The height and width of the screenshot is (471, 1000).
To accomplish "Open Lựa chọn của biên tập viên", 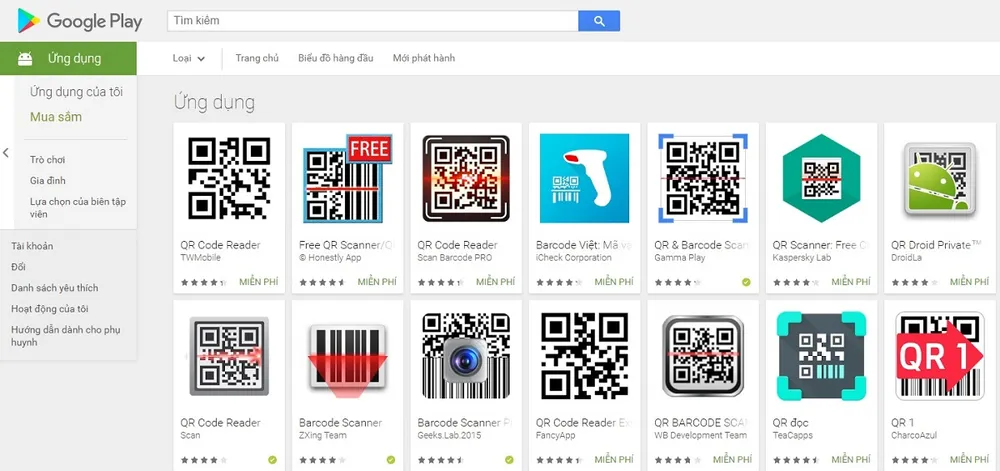I will [78, 208].
